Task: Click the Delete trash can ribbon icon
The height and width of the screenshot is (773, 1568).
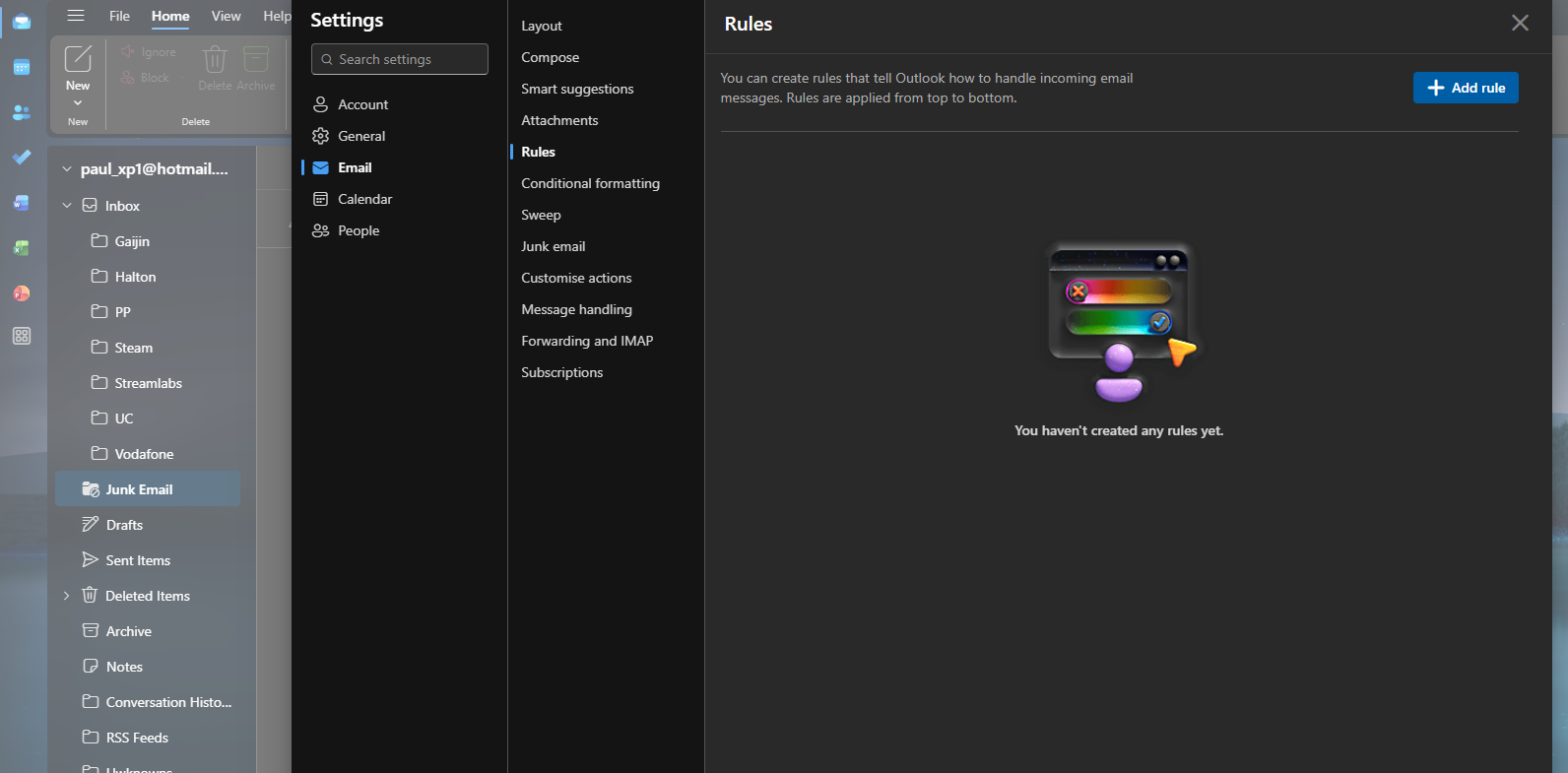Action: [x=215, y=59]
